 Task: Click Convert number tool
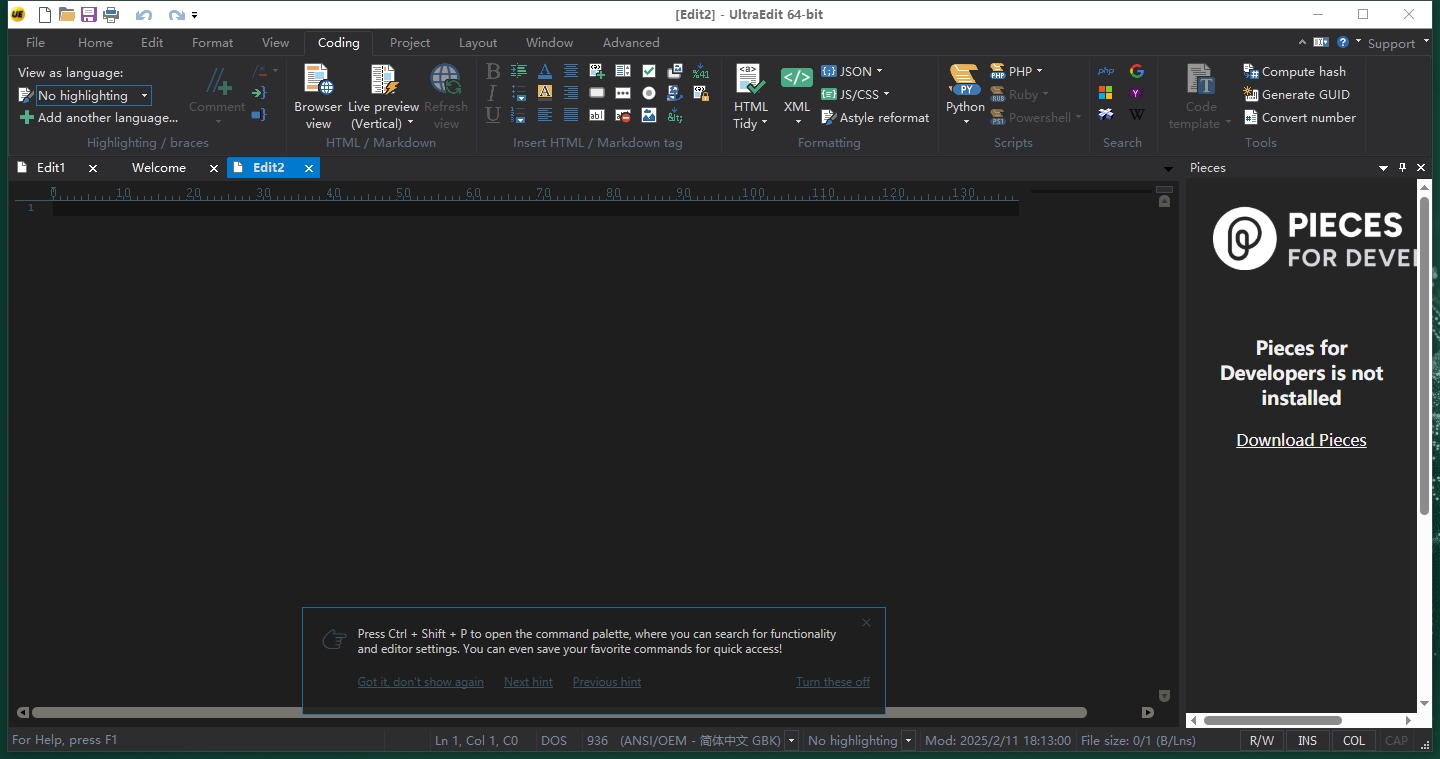pyautogui.click(x=1299, y=117)
